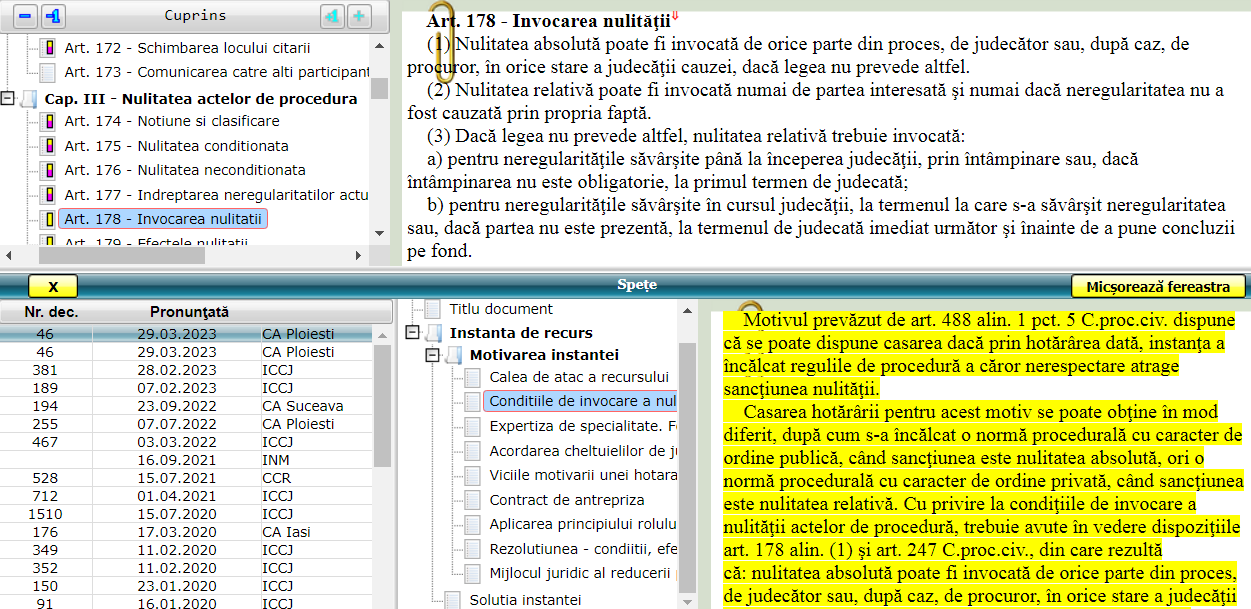Click the page icon beside Contract de antrepriza
1251x609 pixels.
click(473, 500)
